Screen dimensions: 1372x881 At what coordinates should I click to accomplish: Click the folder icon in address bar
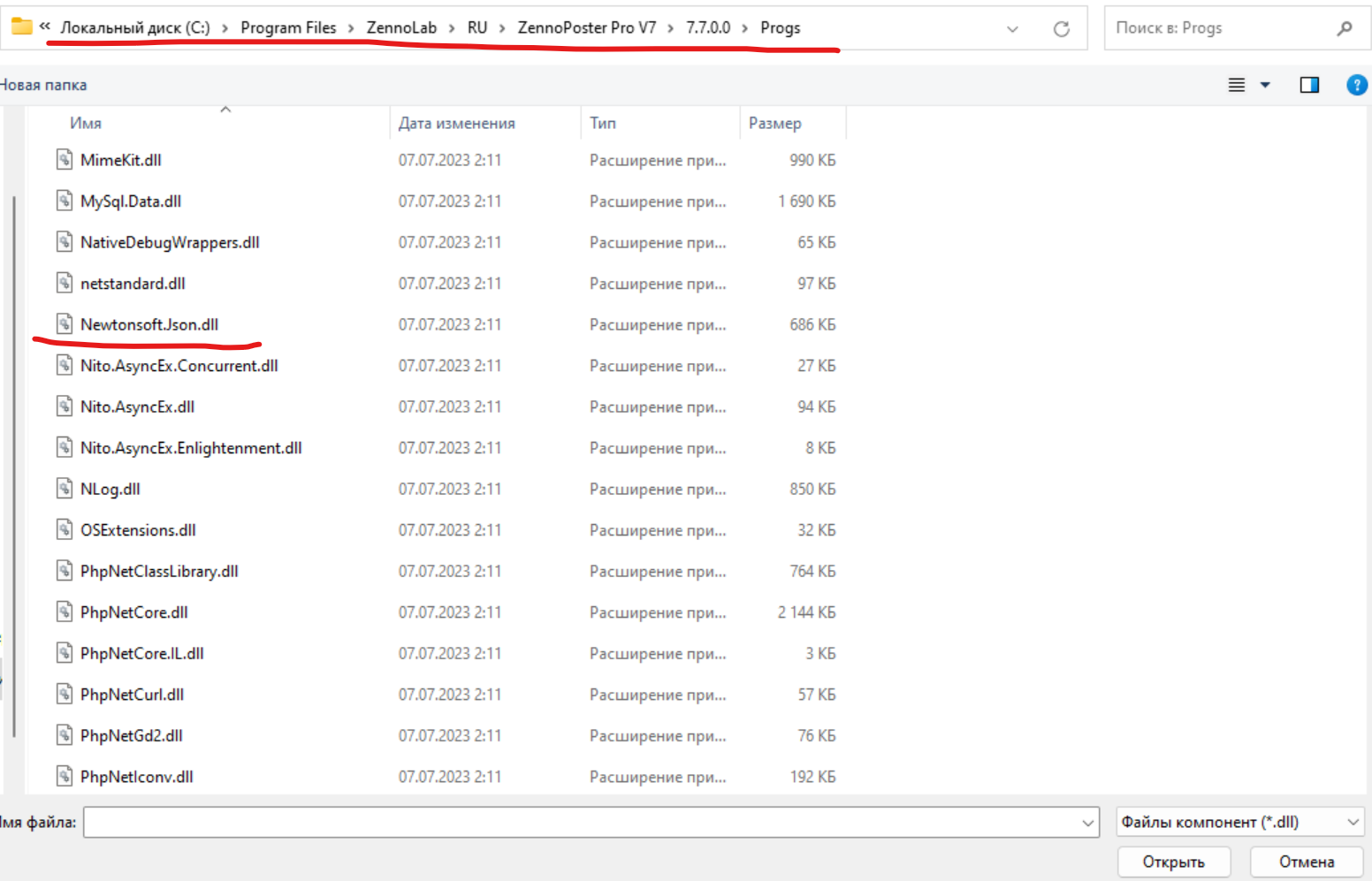point(22,27)
